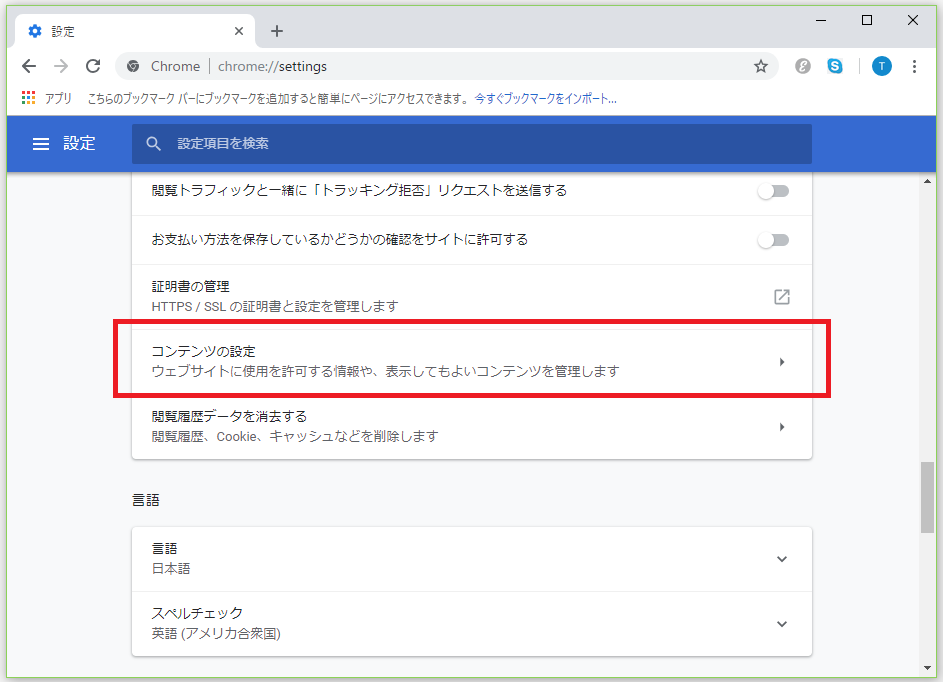This screenshot has height=682, width=943.
Task: Open the アプリ apps shortcut
Action: click(46, 99)
